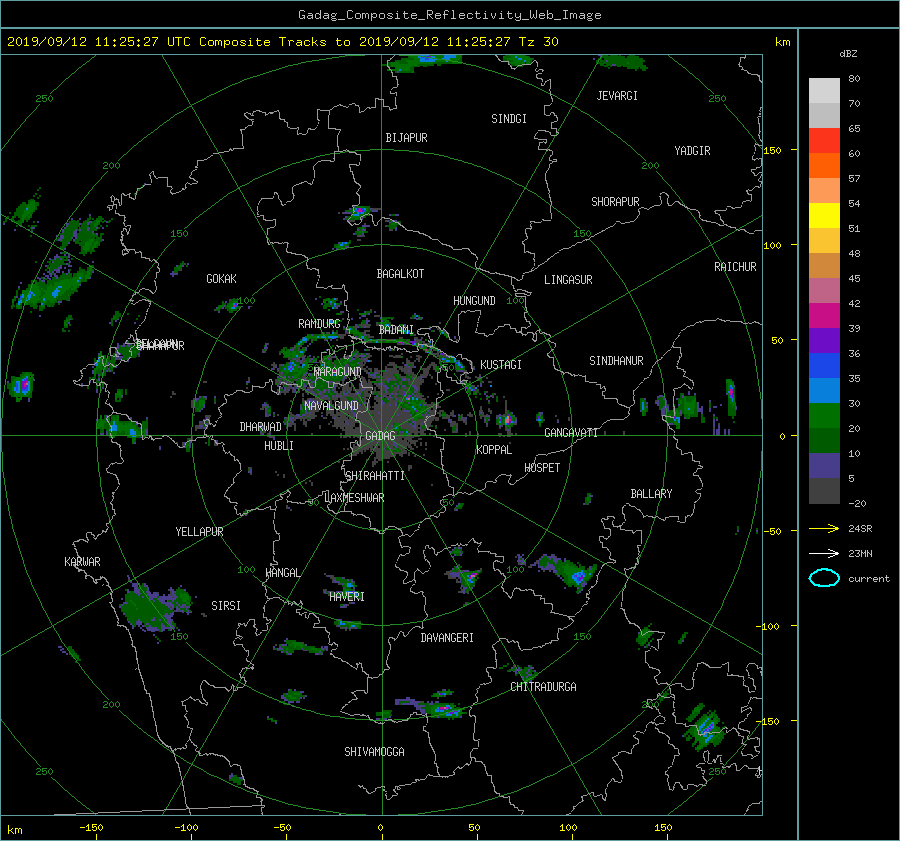
Task: Click the -150 tick on bottom axis
Action: coord(91,828)
